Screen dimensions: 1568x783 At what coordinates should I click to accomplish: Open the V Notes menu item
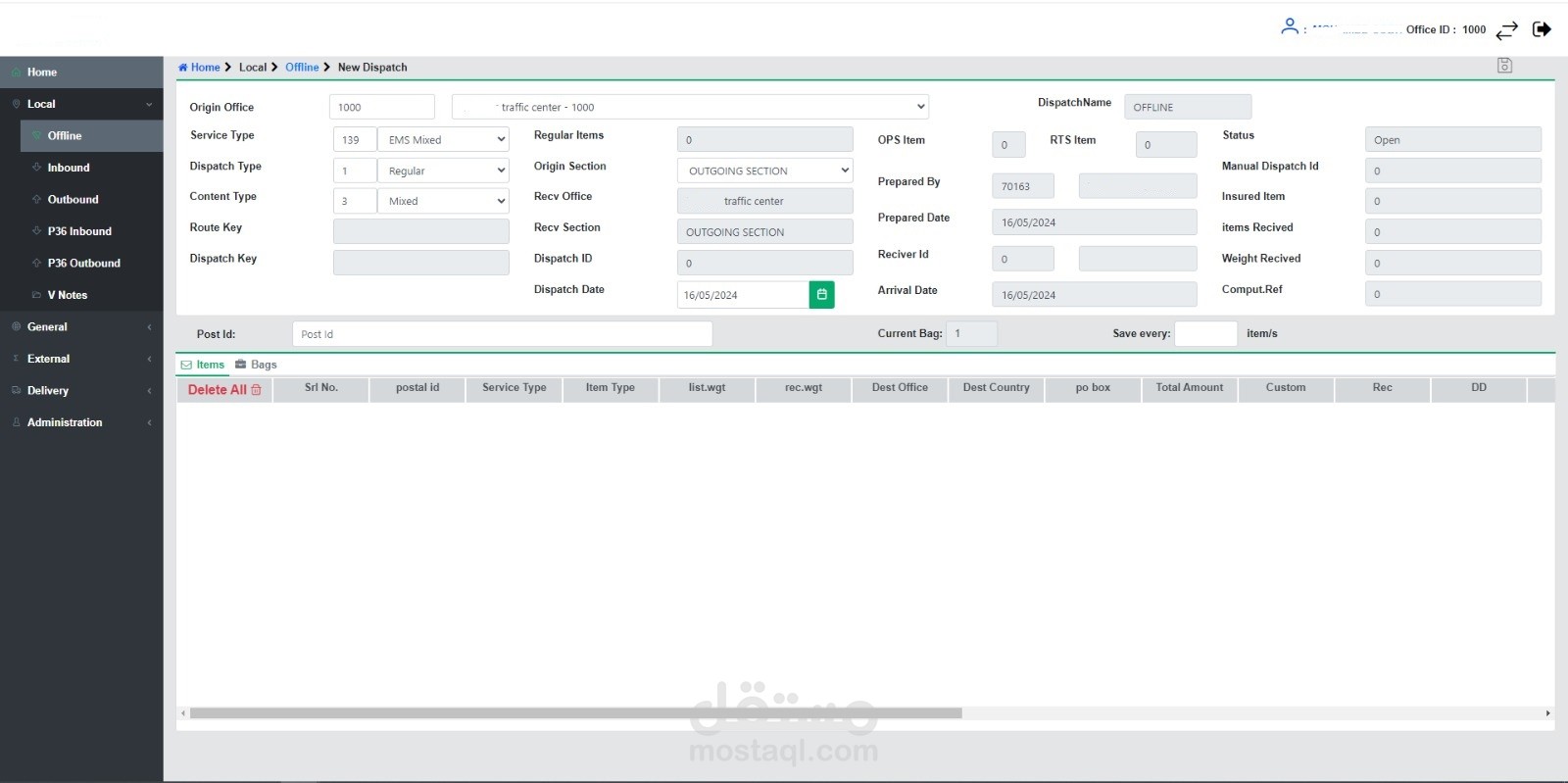91,295
